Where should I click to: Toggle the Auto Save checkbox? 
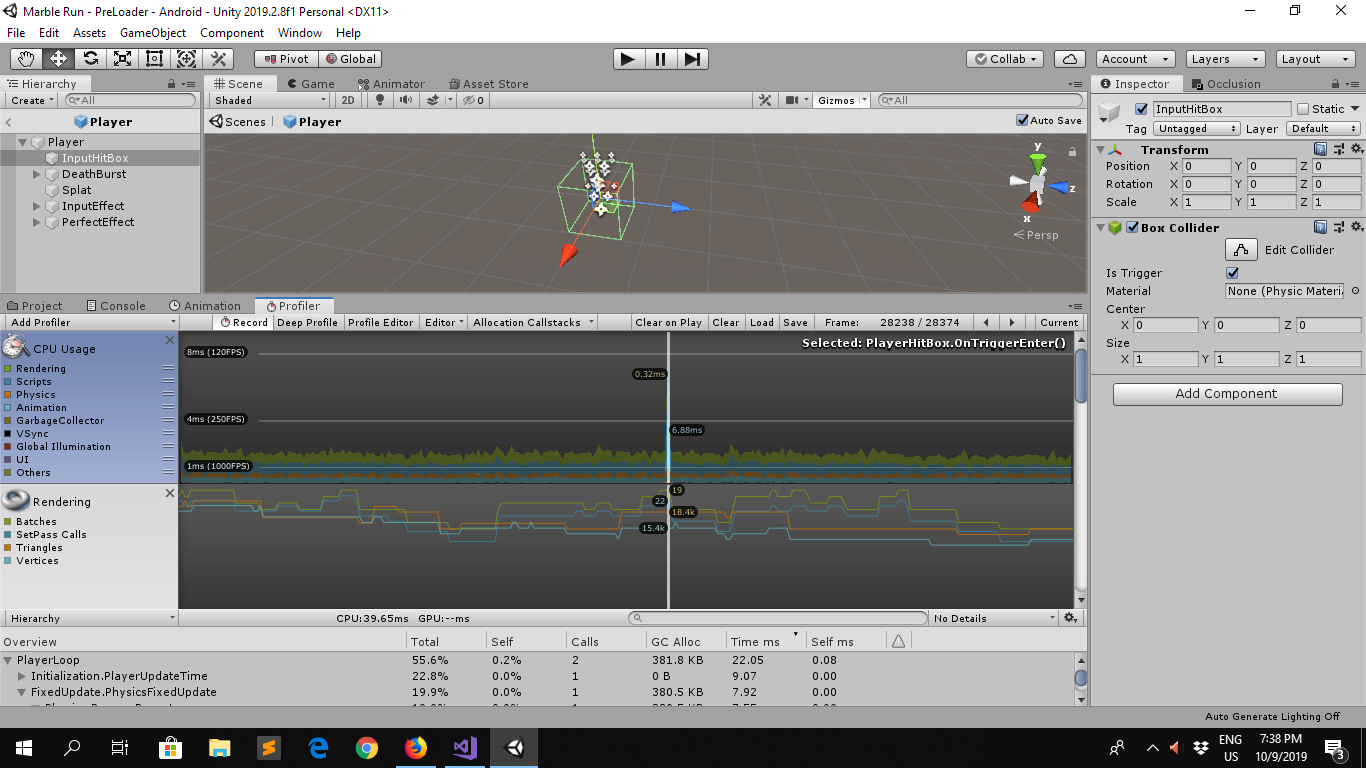pyautogui.click(x=1022, y=120)
